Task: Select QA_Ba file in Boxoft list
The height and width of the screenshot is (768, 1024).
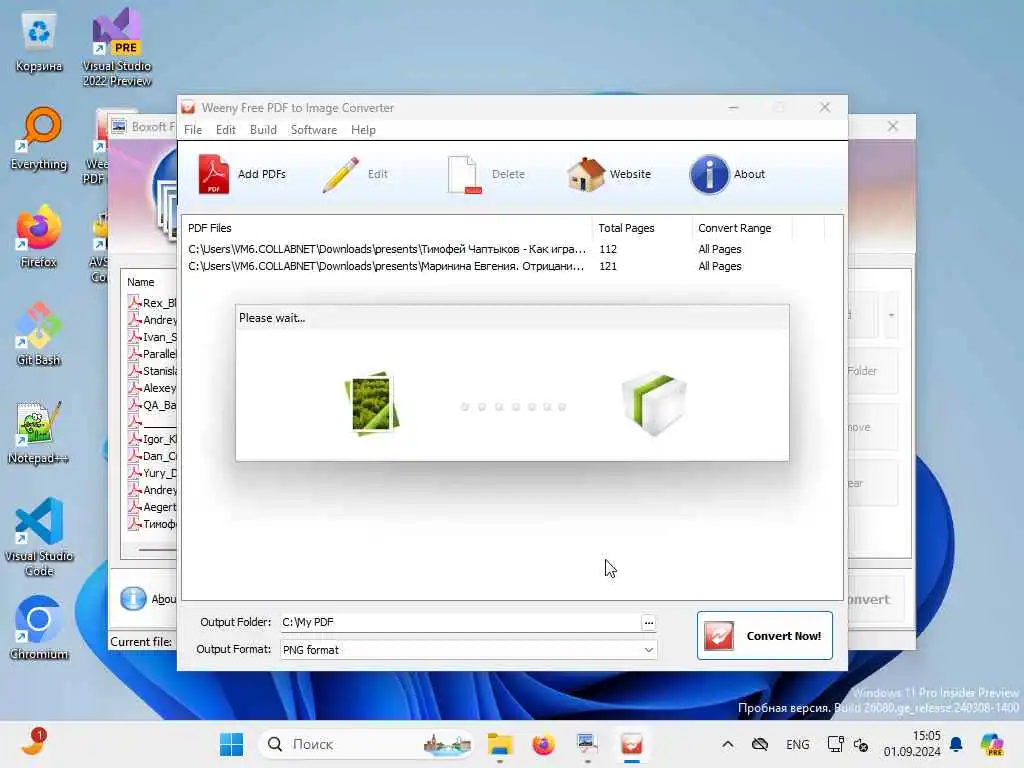Action: coord(152,405)
